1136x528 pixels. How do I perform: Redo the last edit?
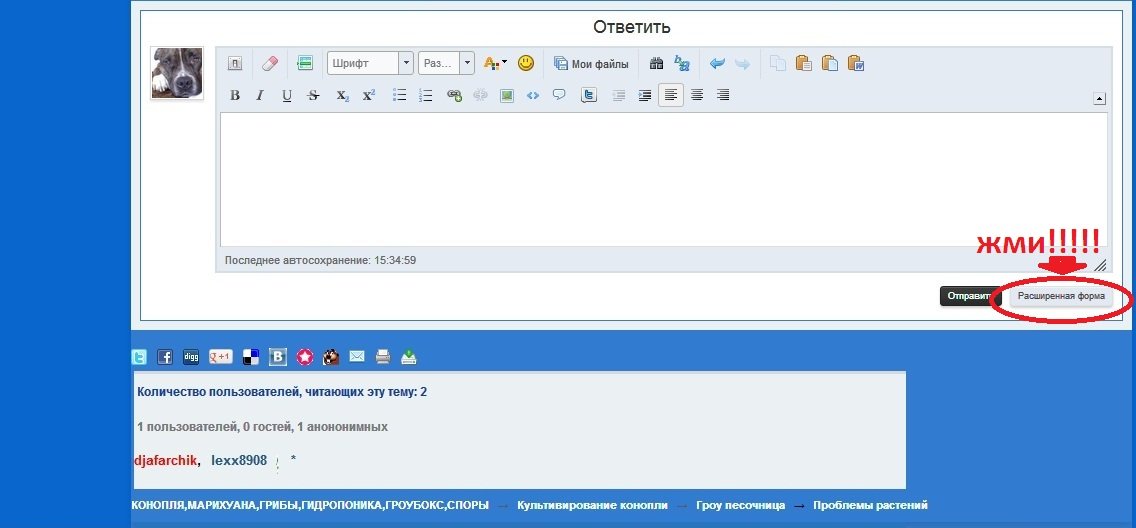pyautogui.click(x=743, y=64)
